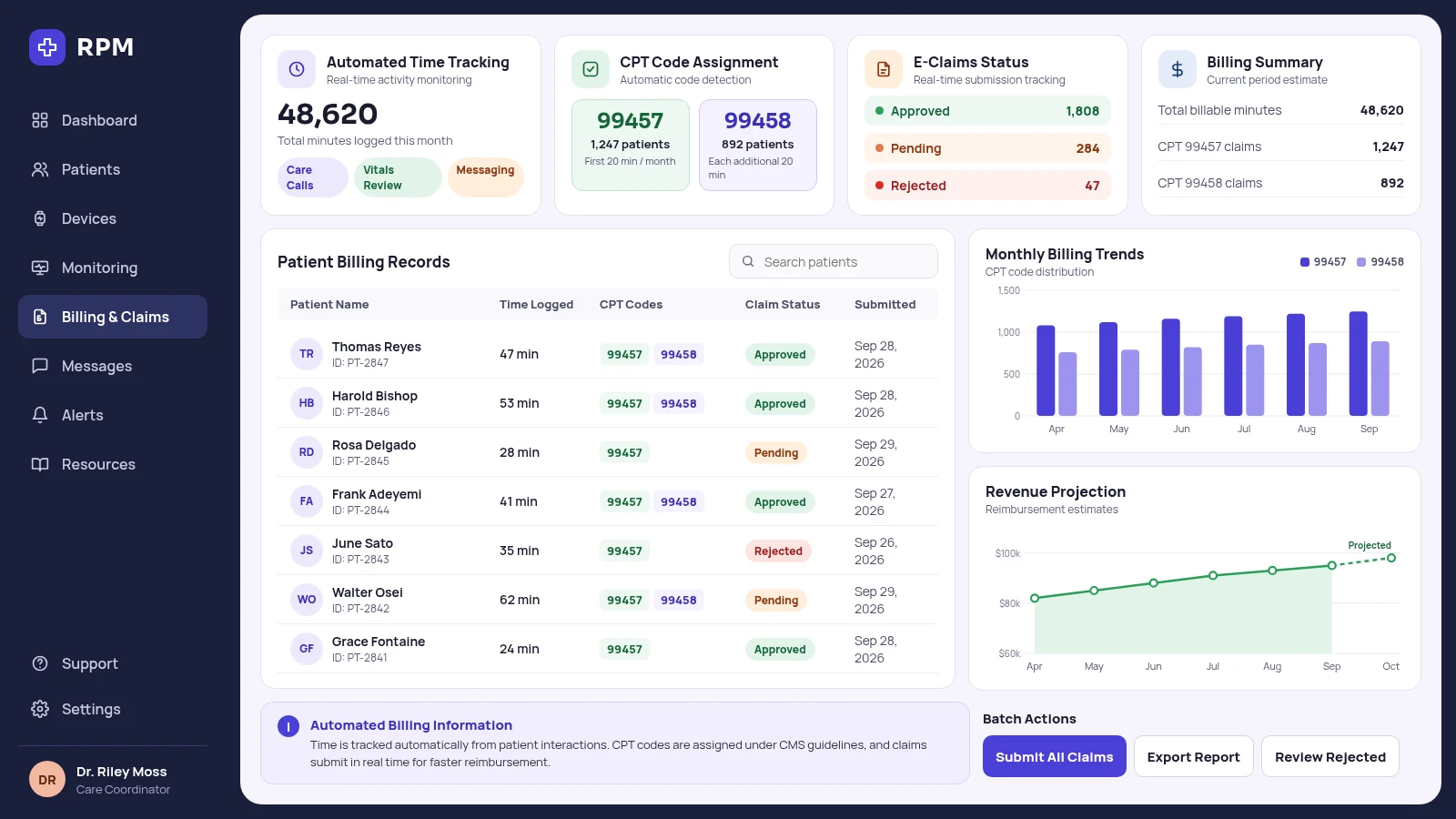
Task: Submit all claims in batch
Action: pos(1055,756)
